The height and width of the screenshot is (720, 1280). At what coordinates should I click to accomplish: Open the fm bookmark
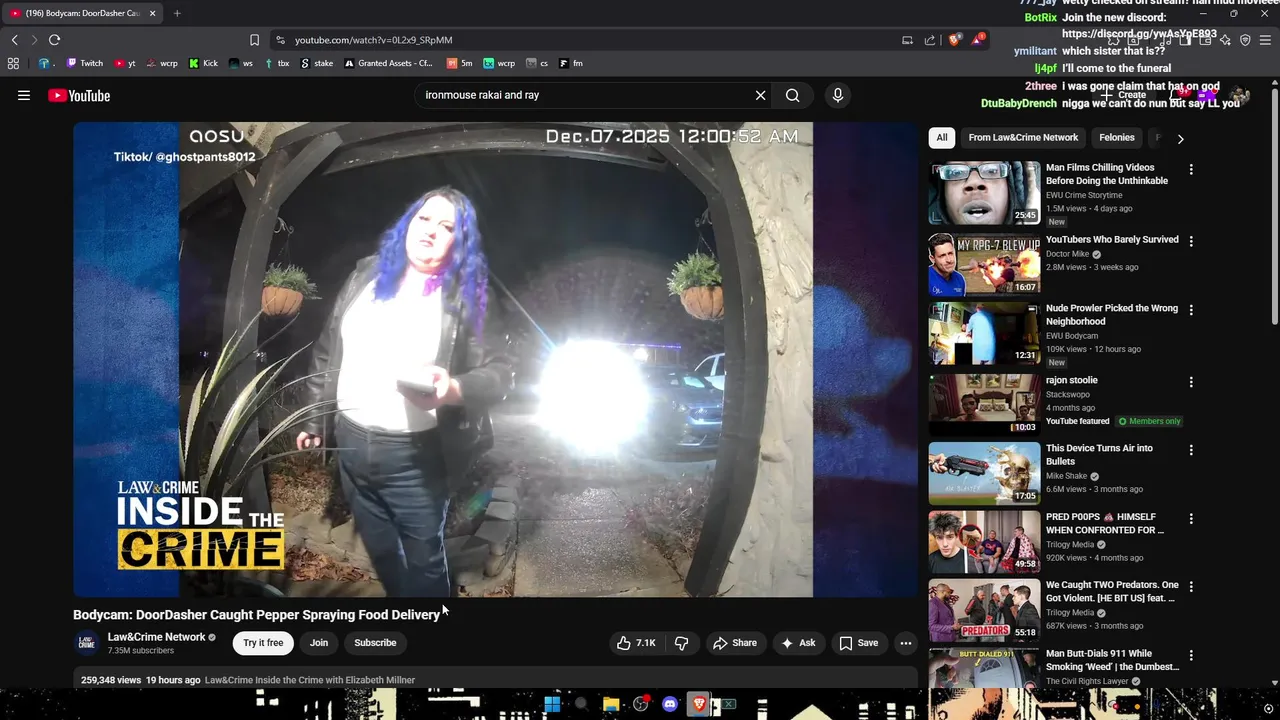click(571, 63)
